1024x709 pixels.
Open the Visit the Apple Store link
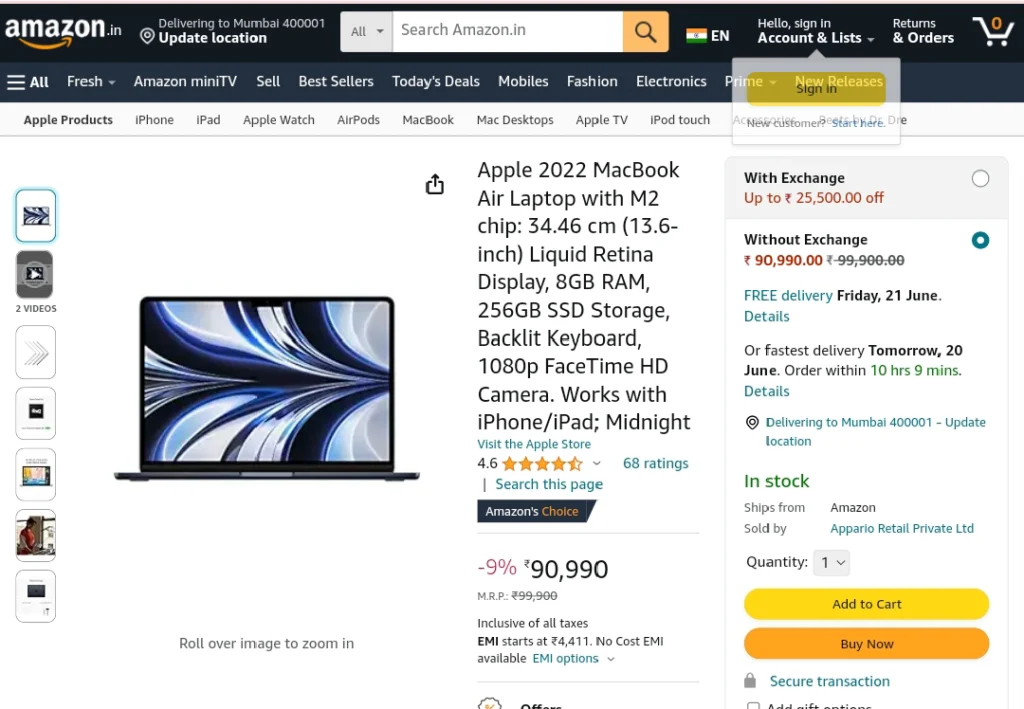click(x=534, y=444)
